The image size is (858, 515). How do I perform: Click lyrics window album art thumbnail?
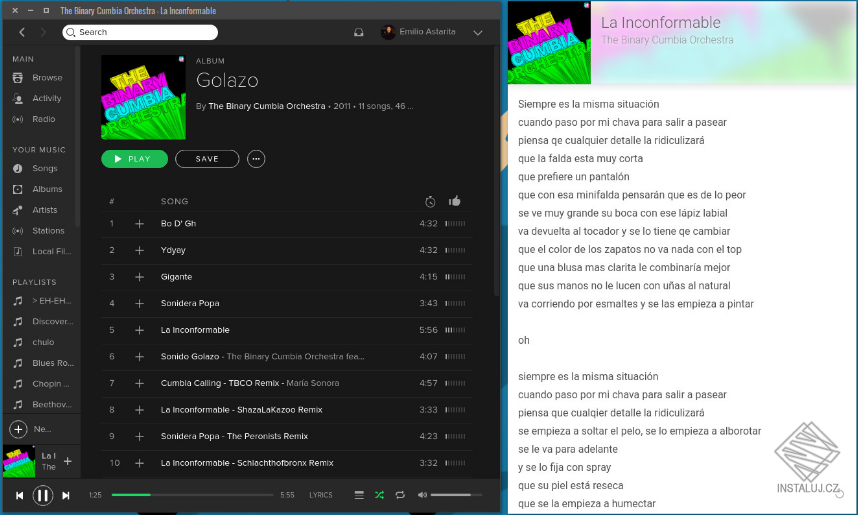(549, 43)
